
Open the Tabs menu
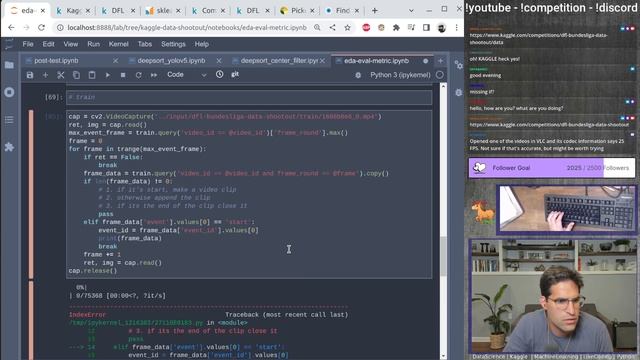coord(144,44)
